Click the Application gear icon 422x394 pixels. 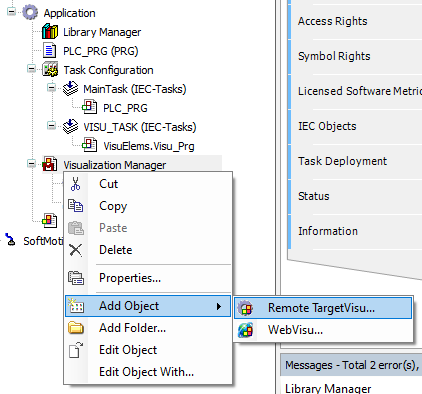tap(30, 13)
